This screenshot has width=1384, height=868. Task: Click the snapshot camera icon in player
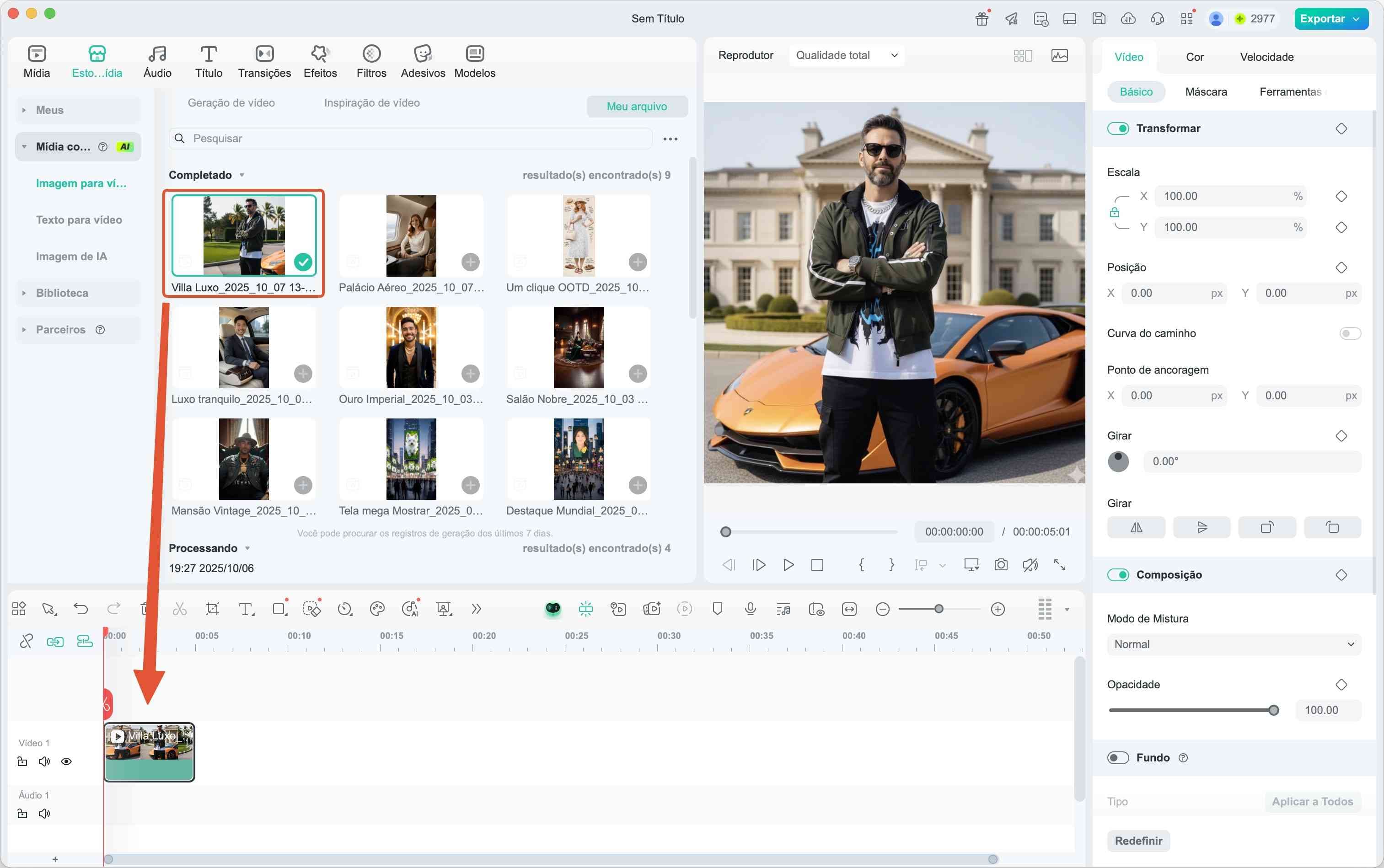(1001, 565)
